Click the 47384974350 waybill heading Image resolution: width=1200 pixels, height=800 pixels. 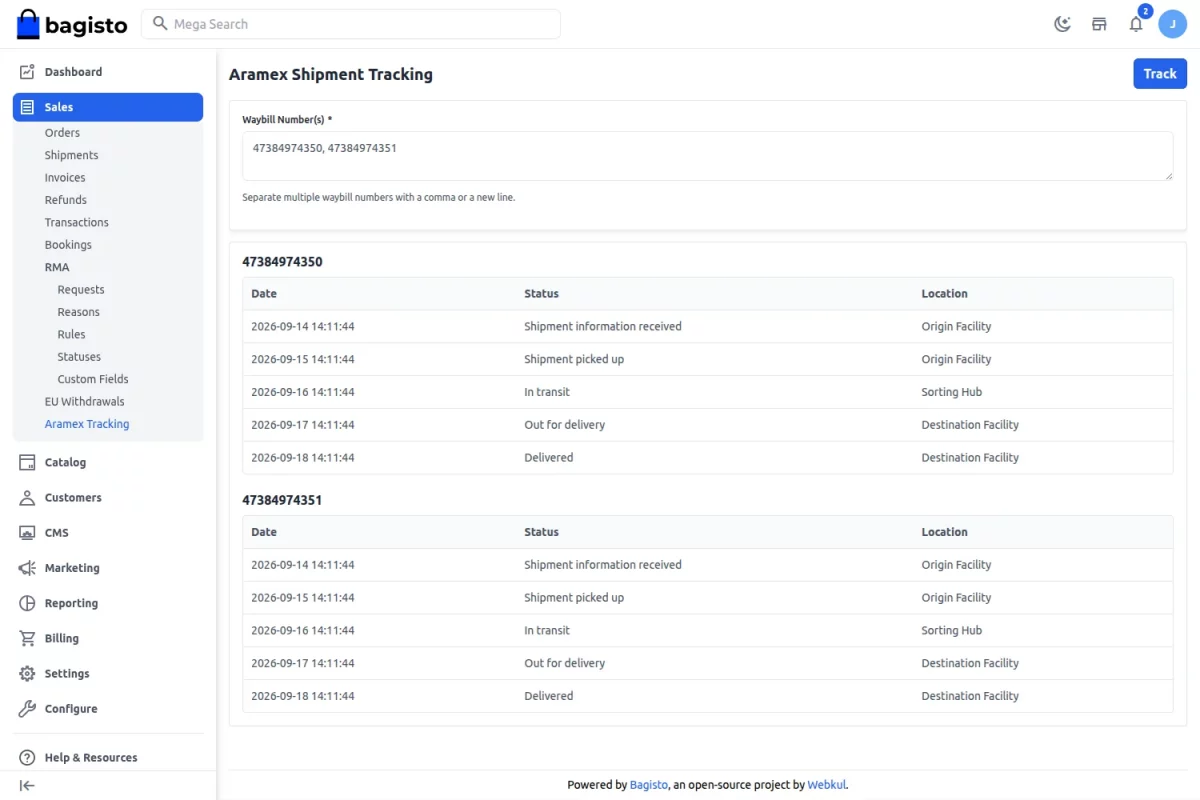coord(282,262)
